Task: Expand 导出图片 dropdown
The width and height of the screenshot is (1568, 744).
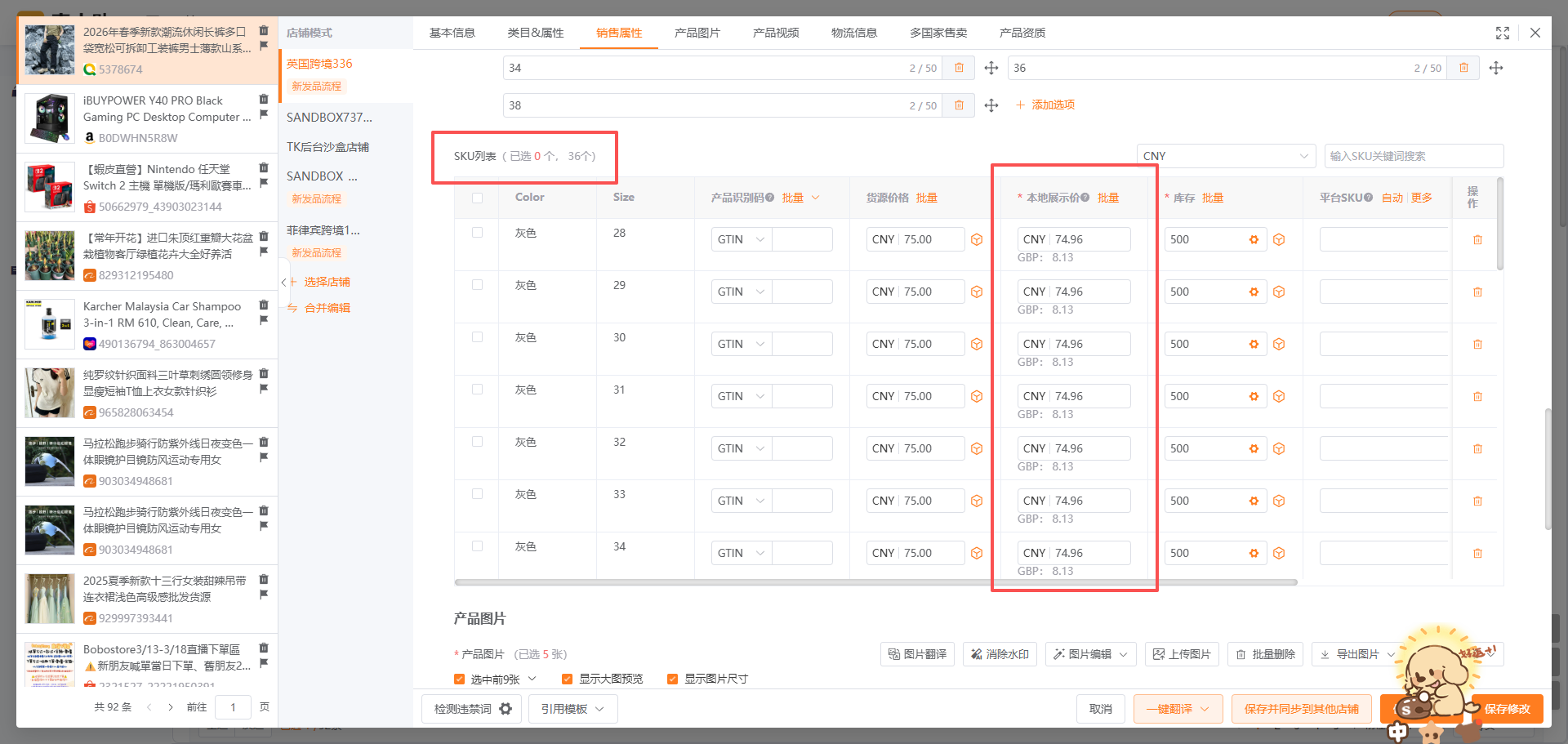Action: (x=1358, y=654)
